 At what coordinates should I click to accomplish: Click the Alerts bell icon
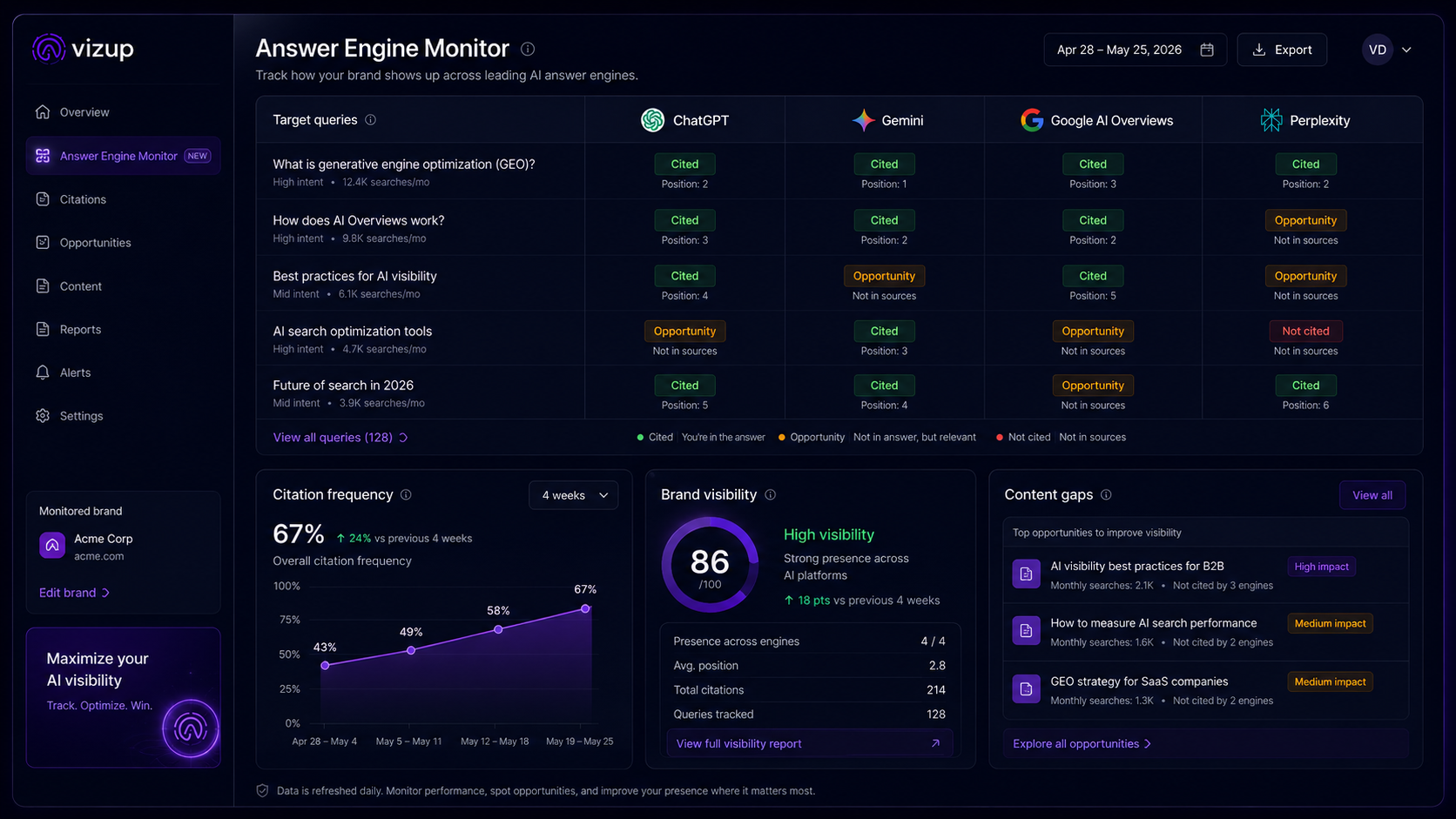coord(43,373)
